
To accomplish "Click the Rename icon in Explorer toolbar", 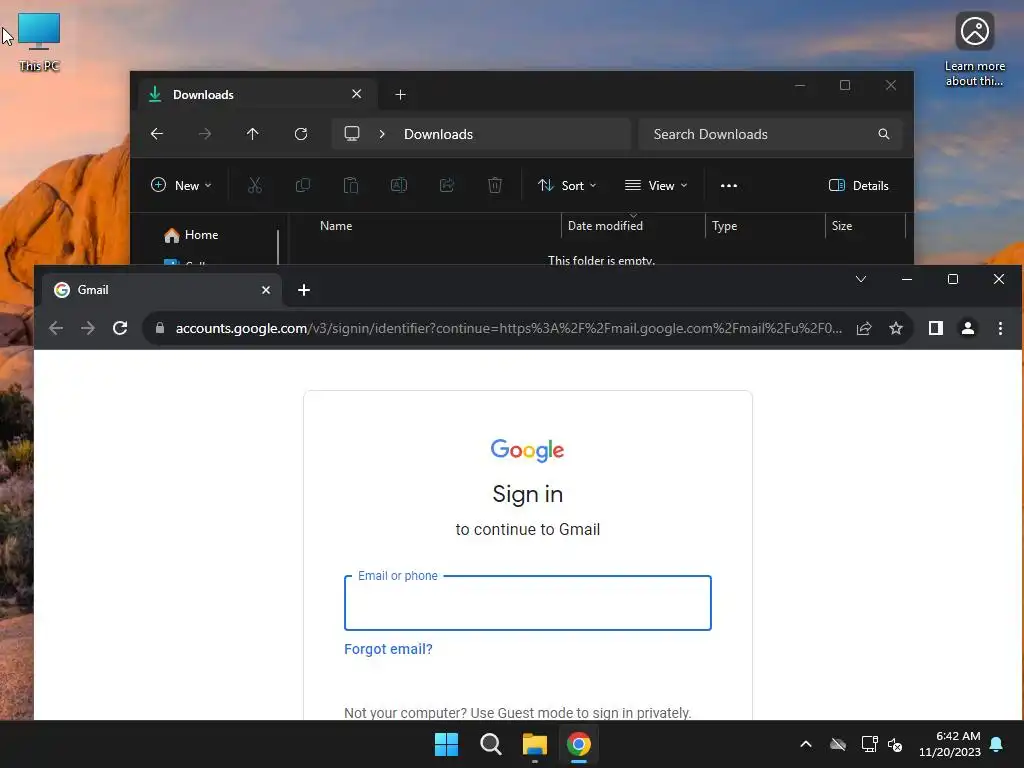I will point(398,185).
